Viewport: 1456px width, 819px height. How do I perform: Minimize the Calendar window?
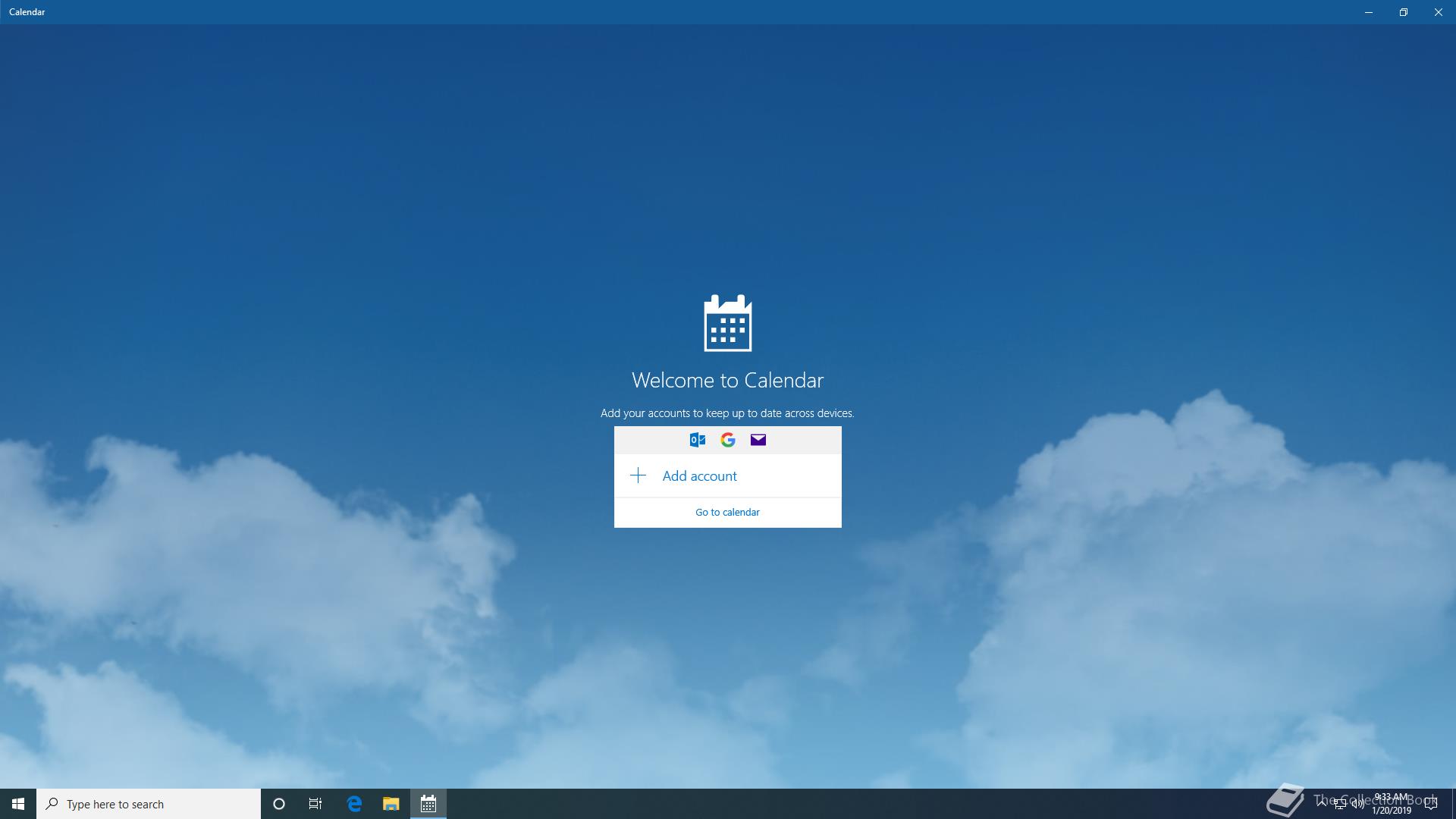1369,12
